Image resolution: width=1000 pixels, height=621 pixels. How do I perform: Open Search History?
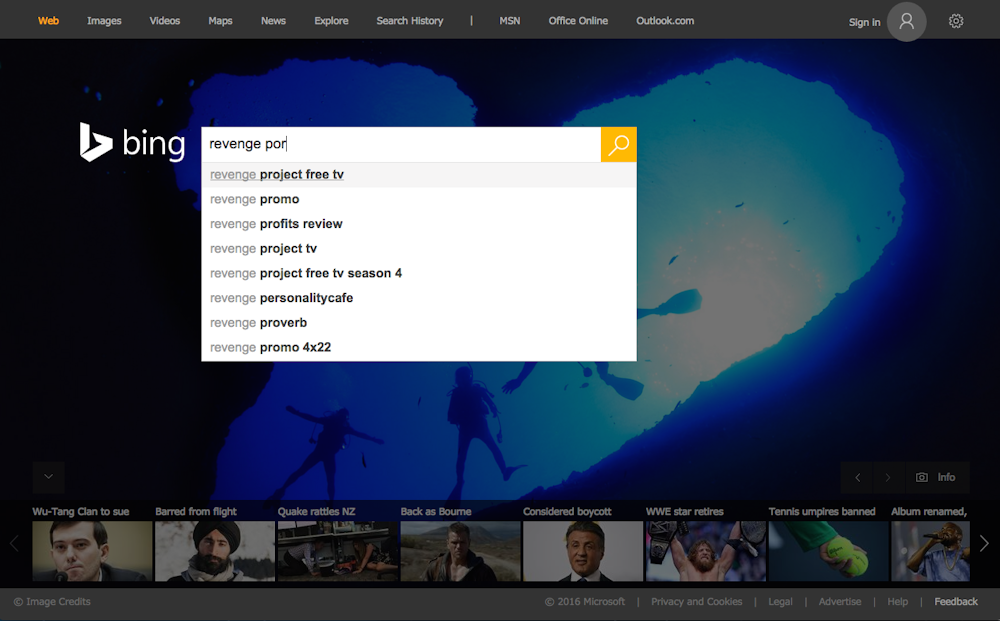point(409,20)
